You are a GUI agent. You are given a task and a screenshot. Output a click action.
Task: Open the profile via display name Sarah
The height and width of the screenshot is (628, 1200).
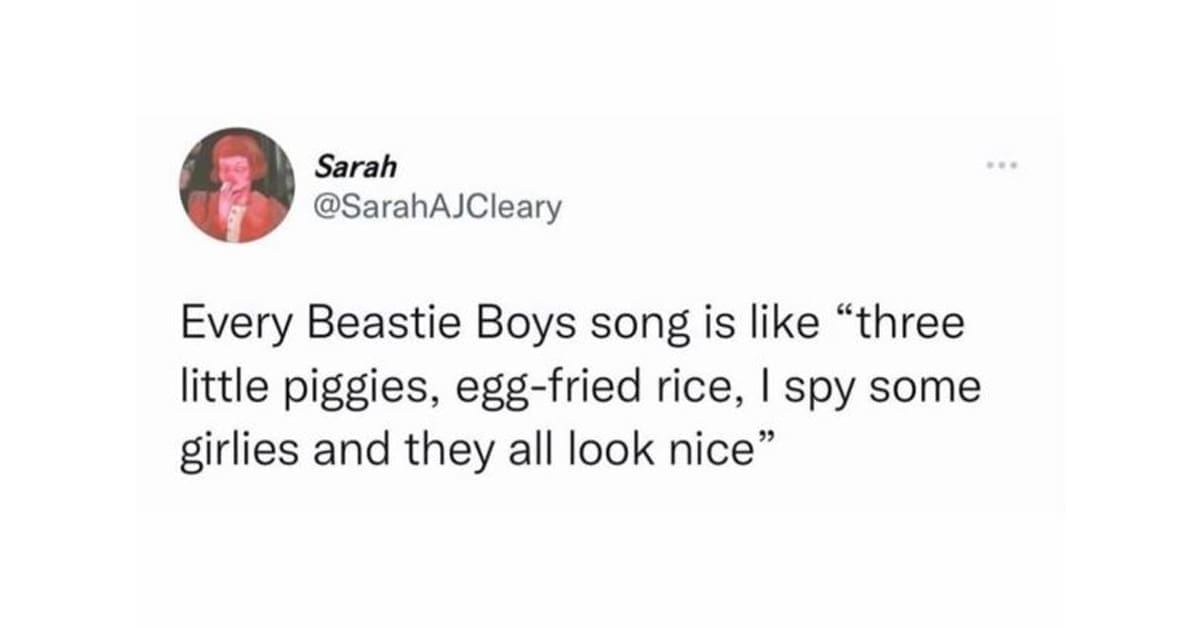[342, 162]
